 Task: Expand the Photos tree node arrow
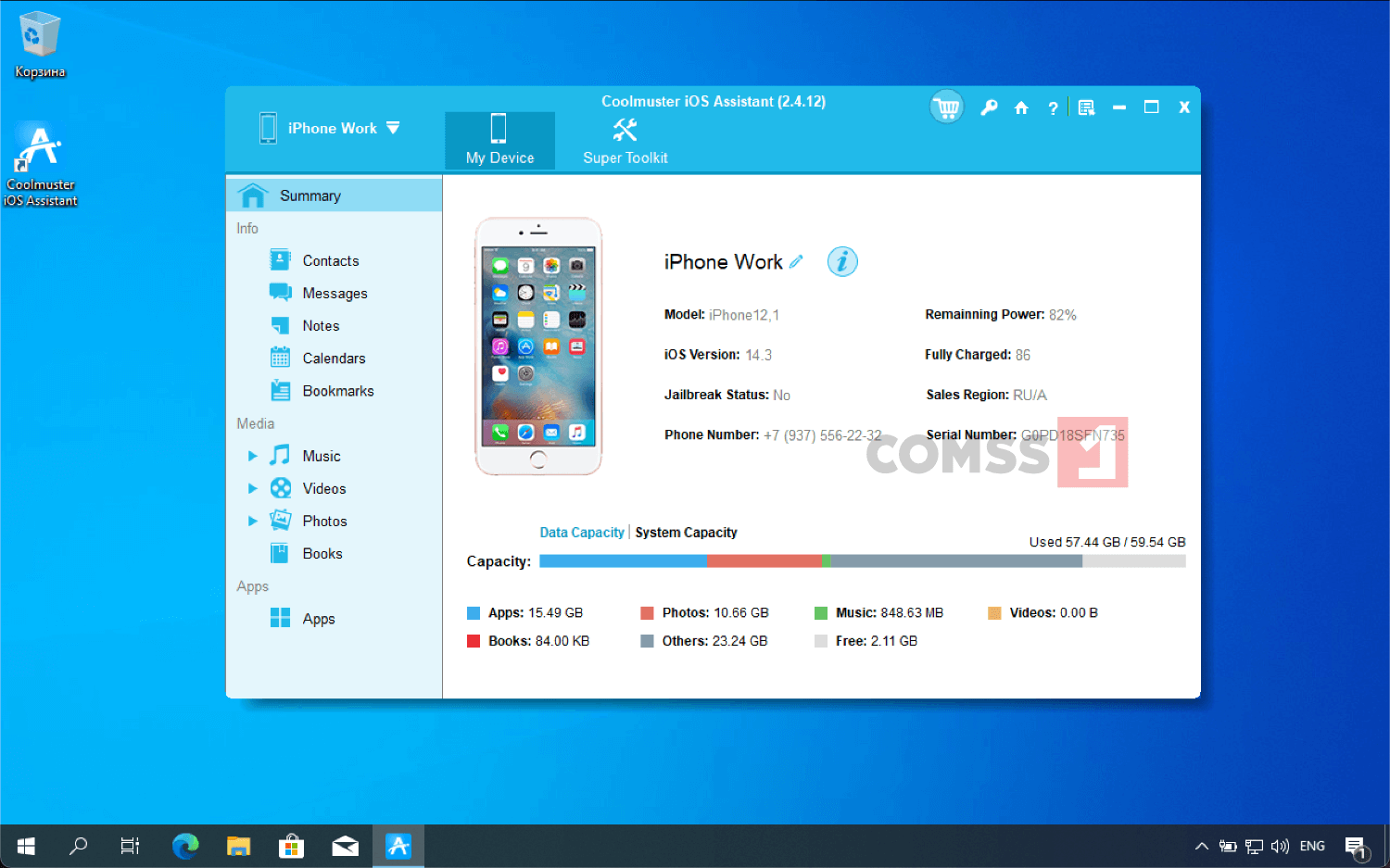[x=252, y=521]
